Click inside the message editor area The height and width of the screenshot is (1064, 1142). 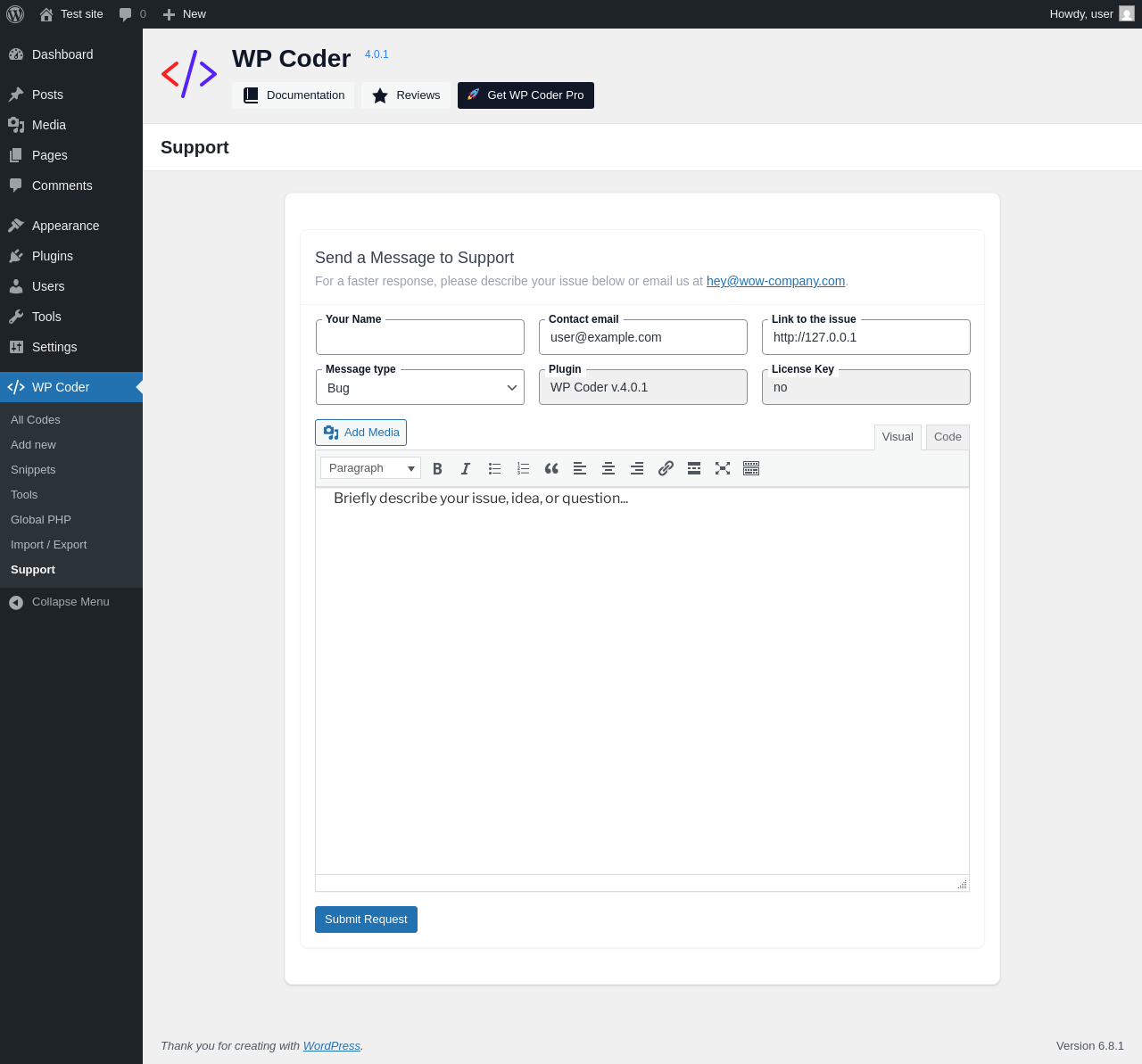642,680
